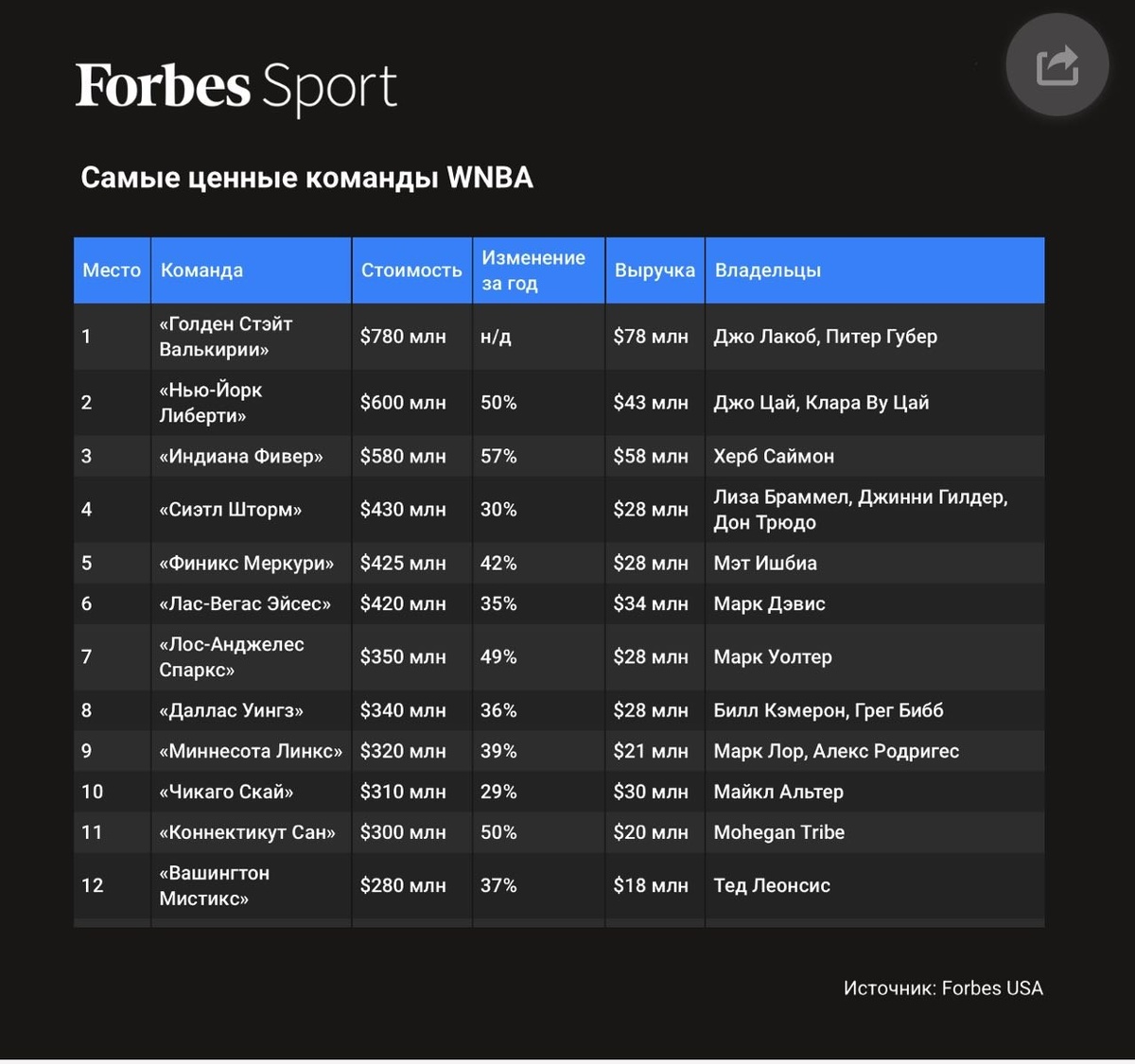Viewport: 1135px width, 1064px height.
Task: Select owner «Майкл Альтер»
Action: [x=778, y=793]
